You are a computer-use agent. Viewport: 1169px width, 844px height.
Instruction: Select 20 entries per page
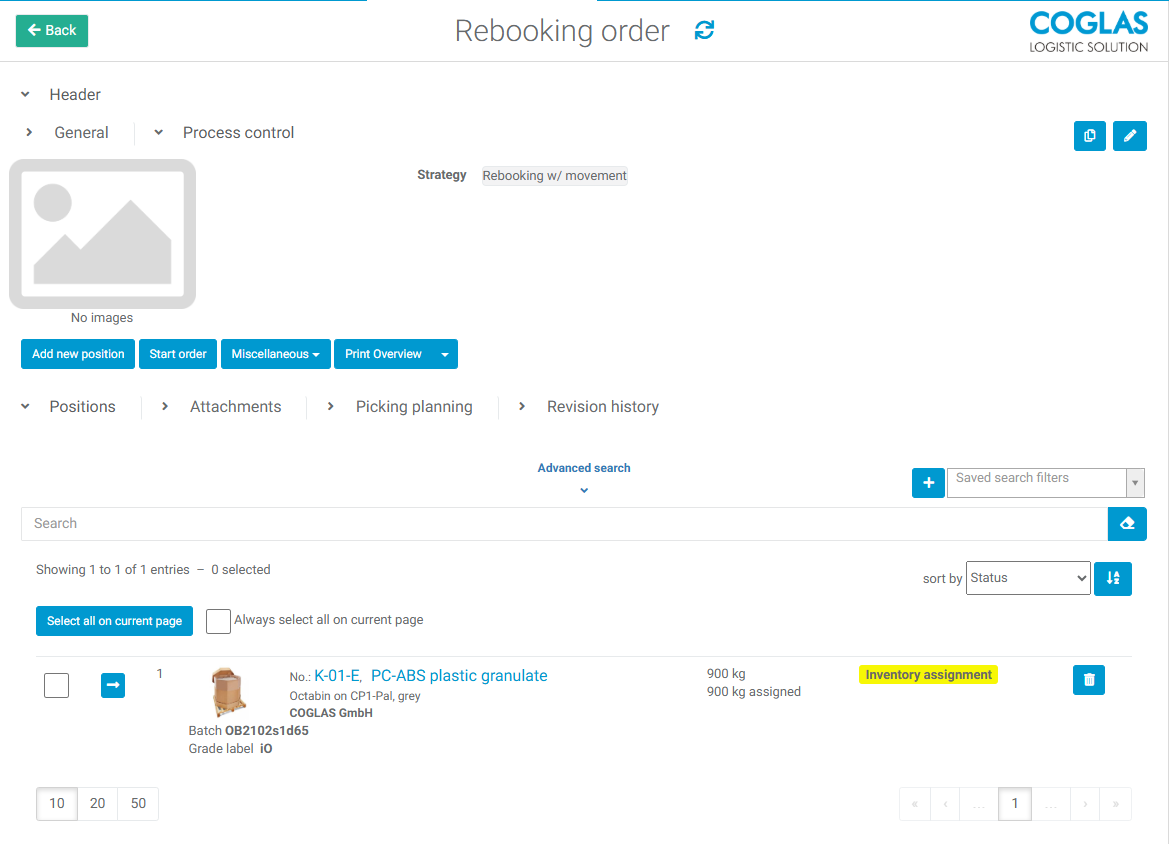(x=97, y=804)
